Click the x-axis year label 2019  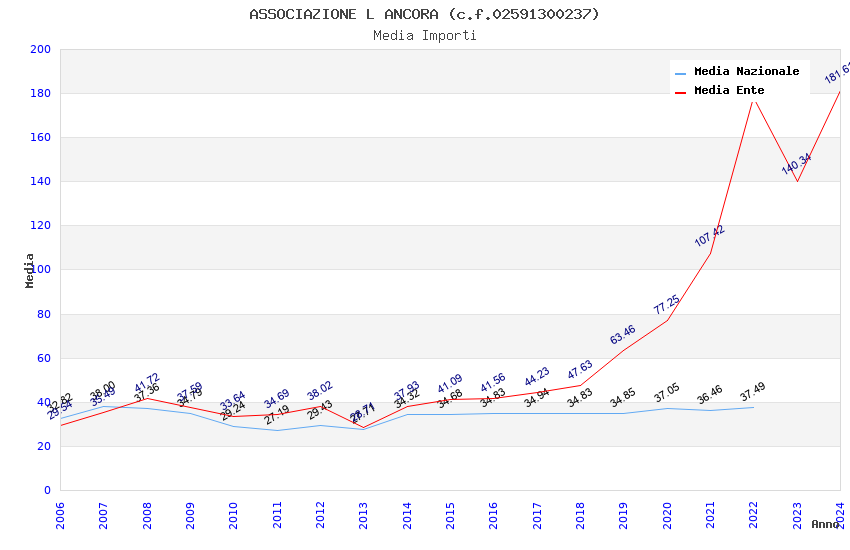pos(623,515)
